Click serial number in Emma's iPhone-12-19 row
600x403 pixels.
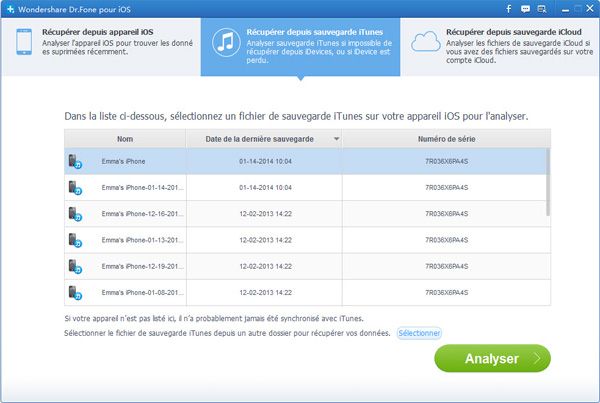tap(447, 266)
